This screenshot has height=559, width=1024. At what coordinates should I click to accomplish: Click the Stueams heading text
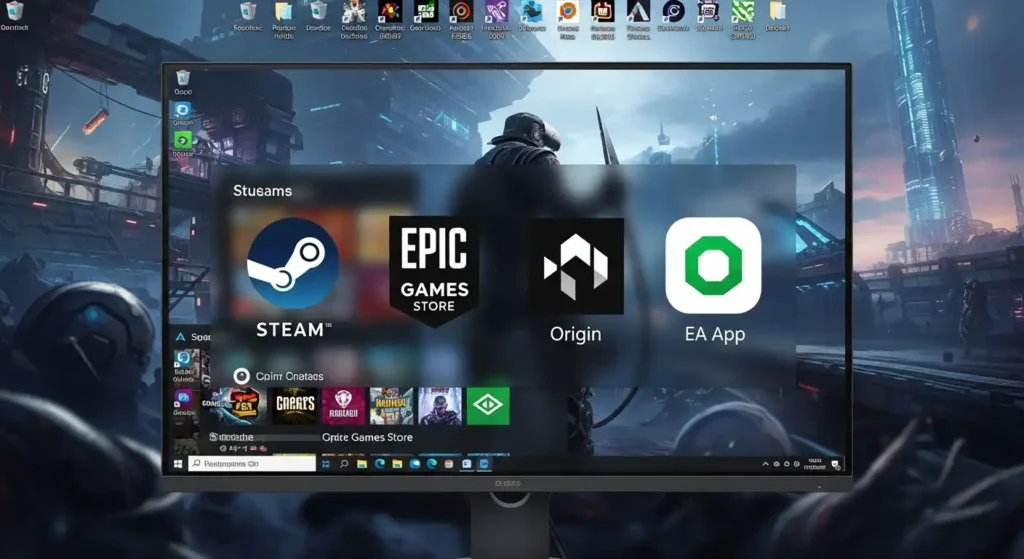click(263, 191)
